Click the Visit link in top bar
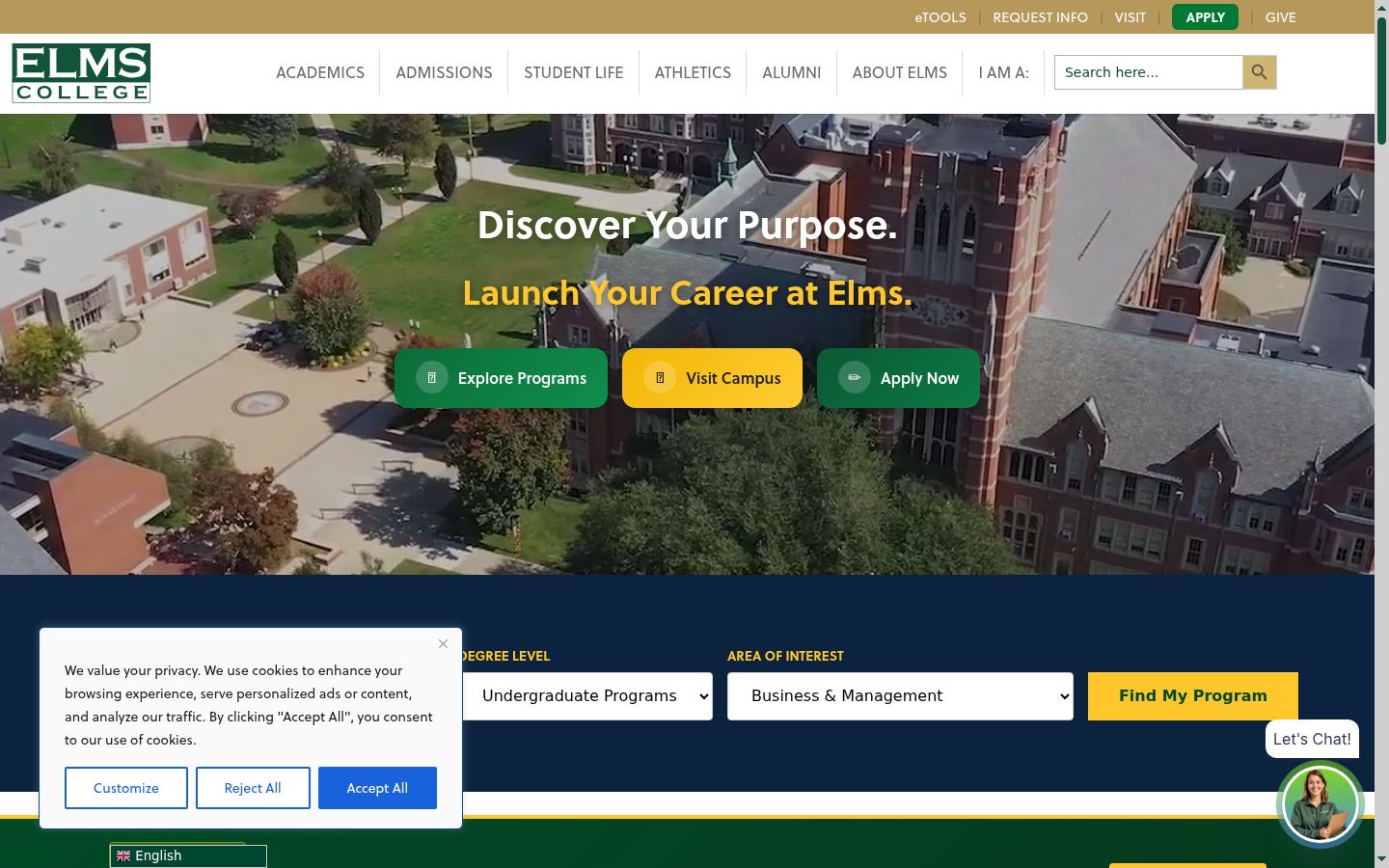 [1130, 17]
